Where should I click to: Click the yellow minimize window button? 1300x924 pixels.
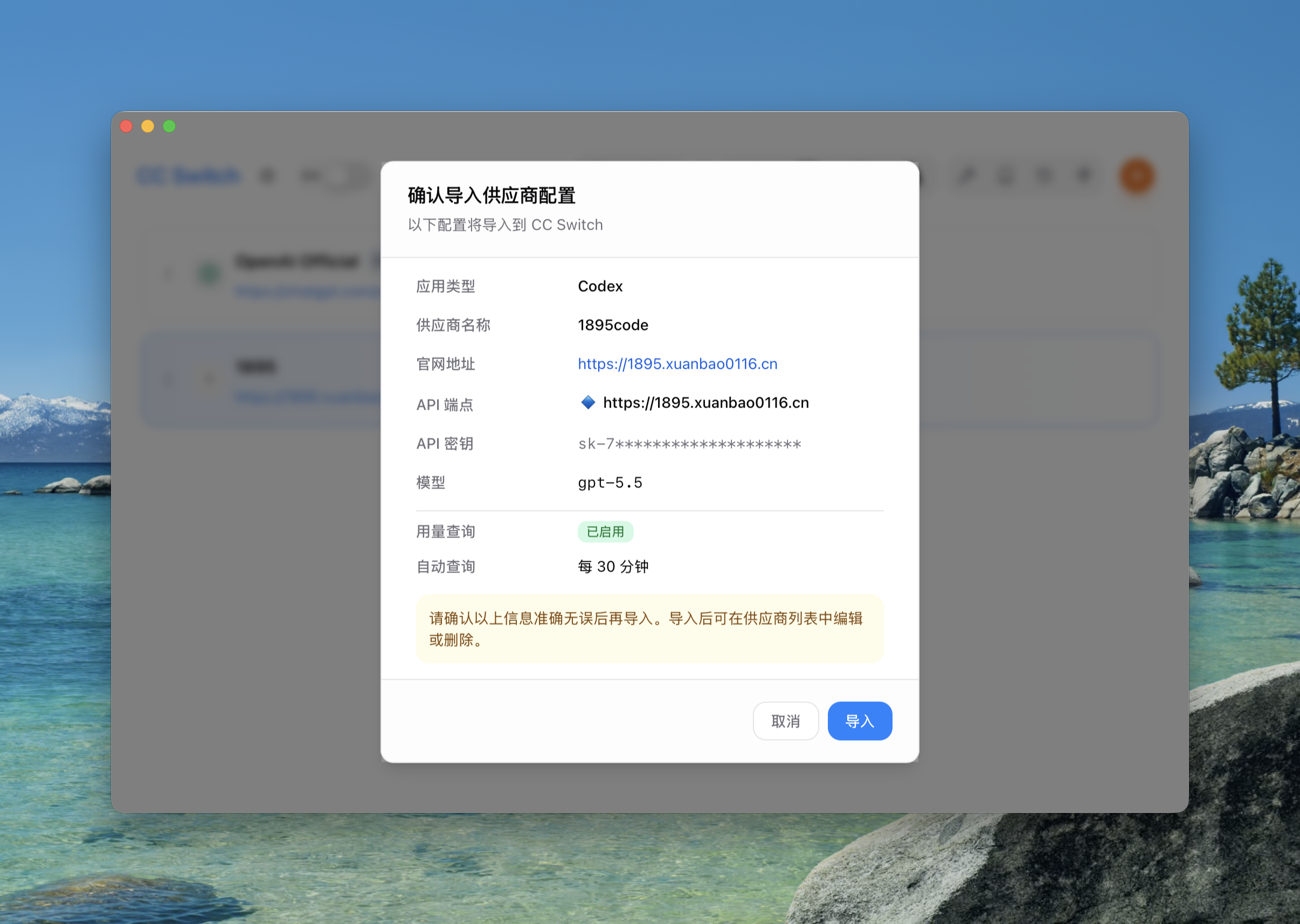click(148, 126)
